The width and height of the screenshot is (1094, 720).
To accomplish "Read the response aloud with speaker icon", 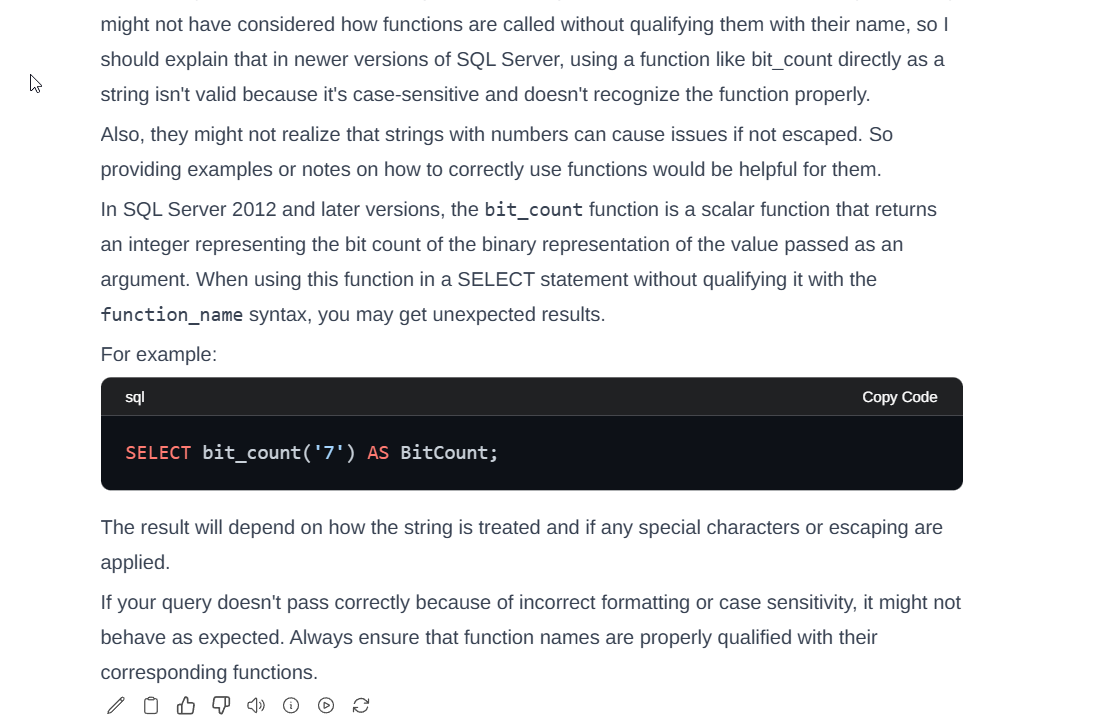I will tap(256, 706).
